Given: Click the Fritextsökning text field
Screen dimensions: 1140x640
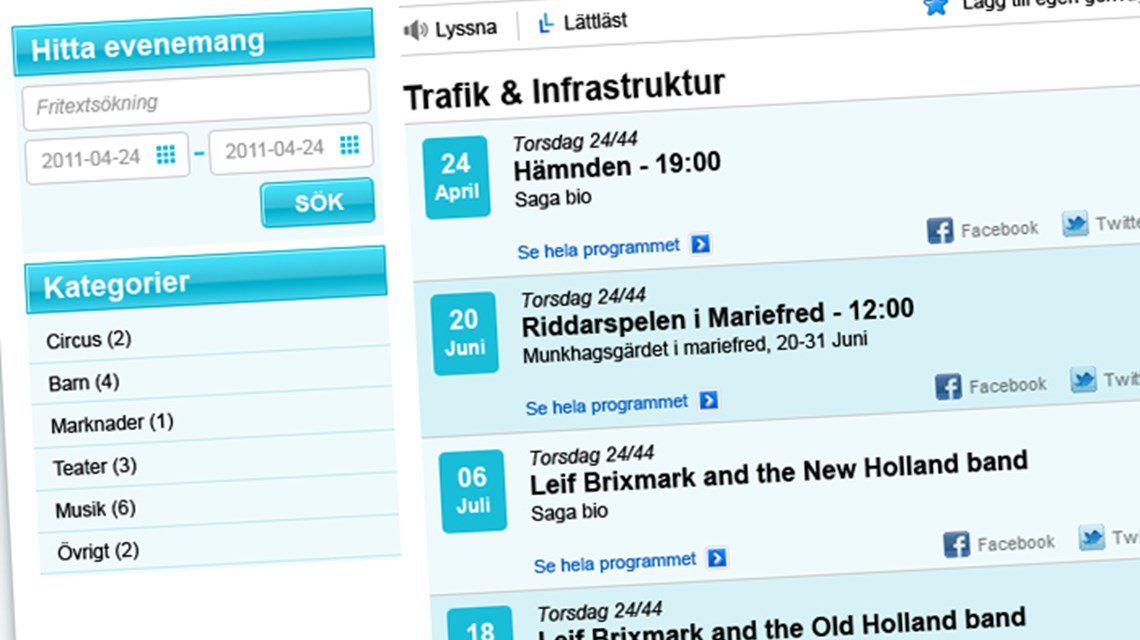Looking at the screenshot, I should pyautogui.click(x=196, y=102).
